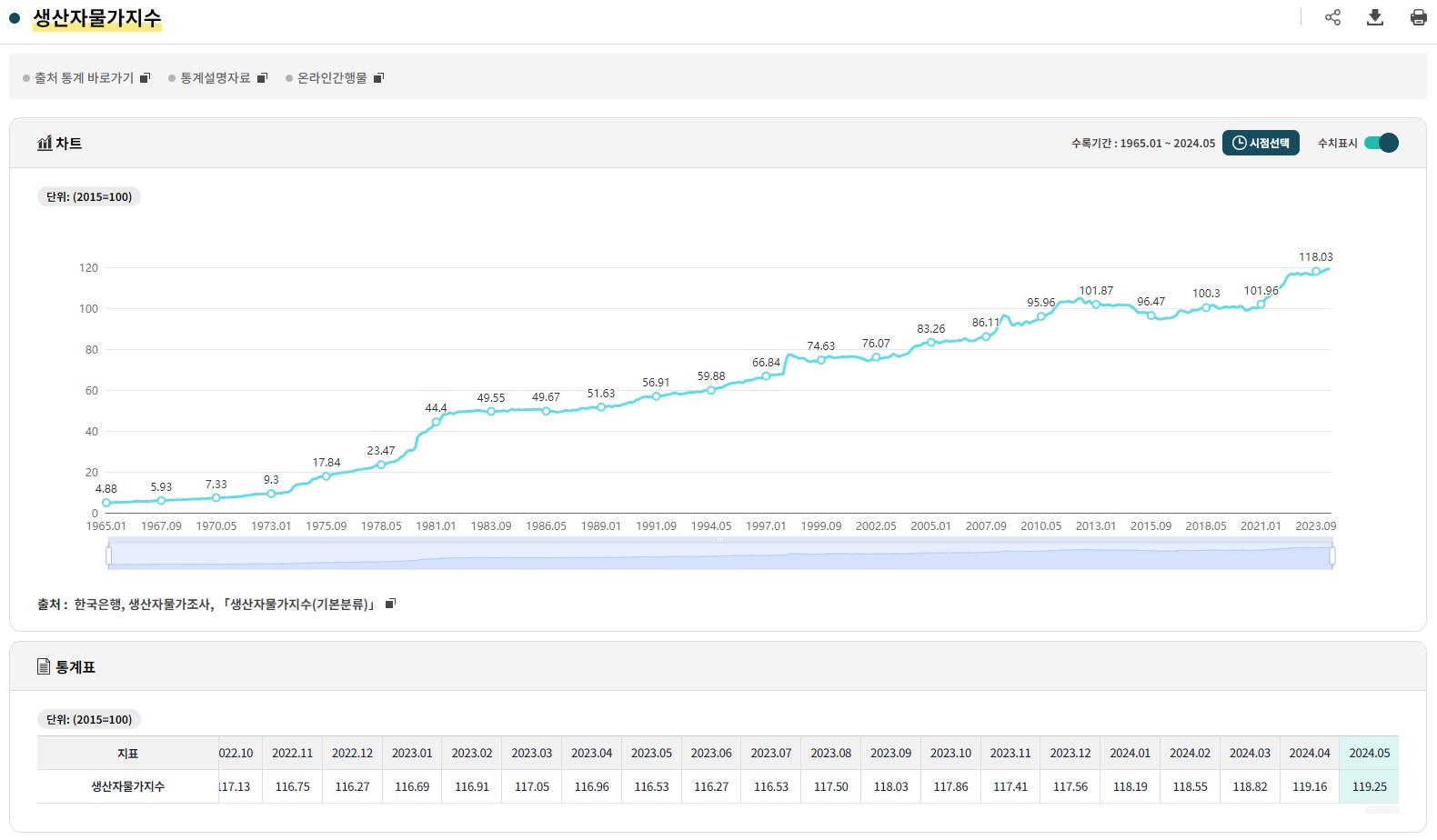Click the document icon beside 통계표

[44, 666]
